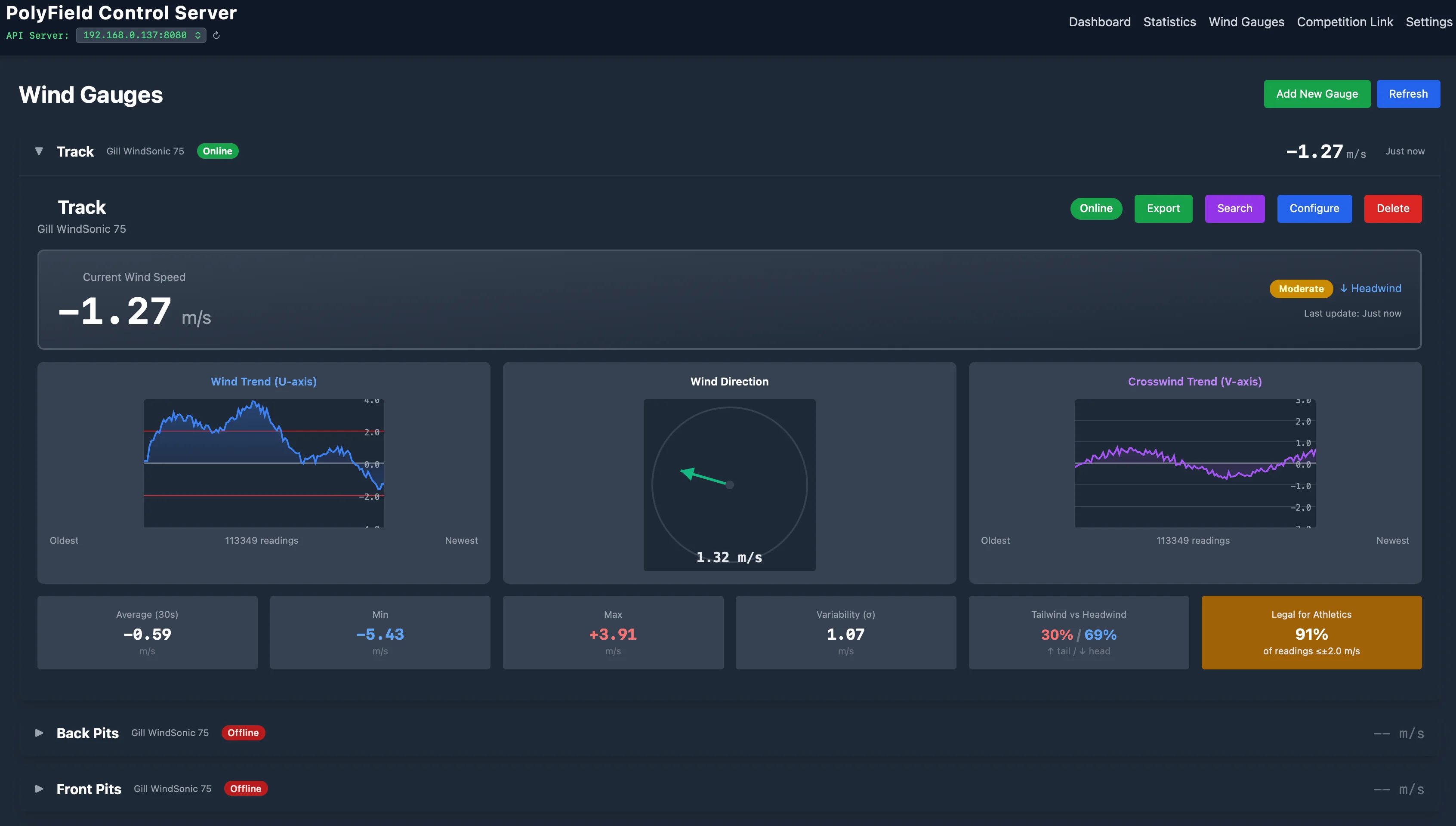The height and width of the screenshot is (826, 1456).
Task: Click the Crosswind Trend (V-axis) chart
Action: (1194, 463)
